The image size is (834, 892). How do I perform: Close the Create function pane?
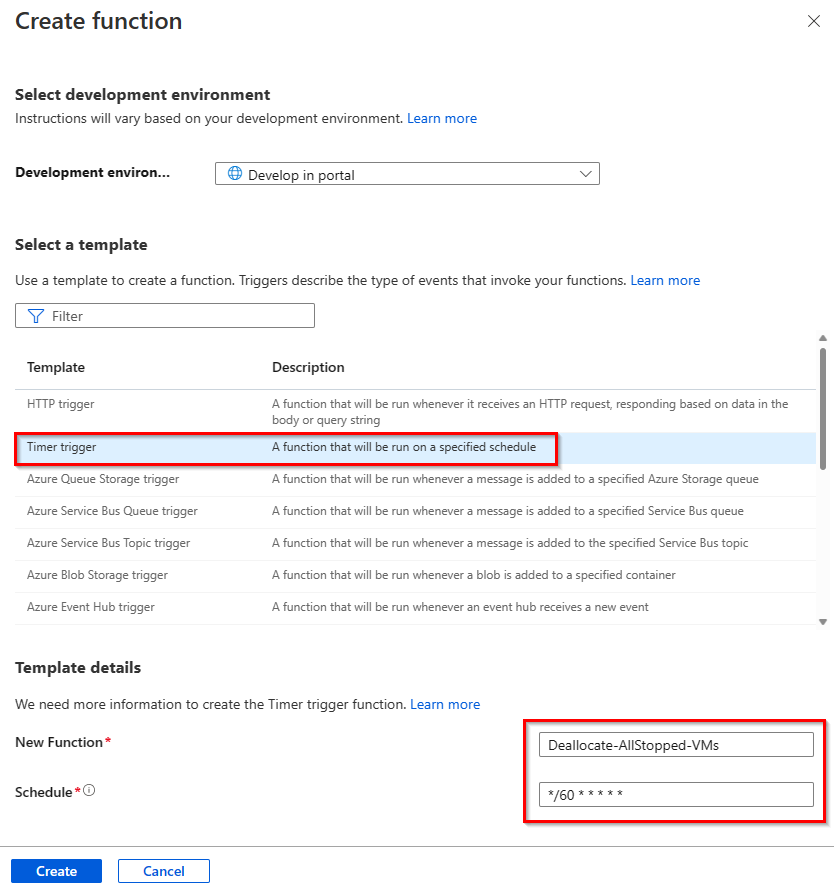click(x=813, y=22)
